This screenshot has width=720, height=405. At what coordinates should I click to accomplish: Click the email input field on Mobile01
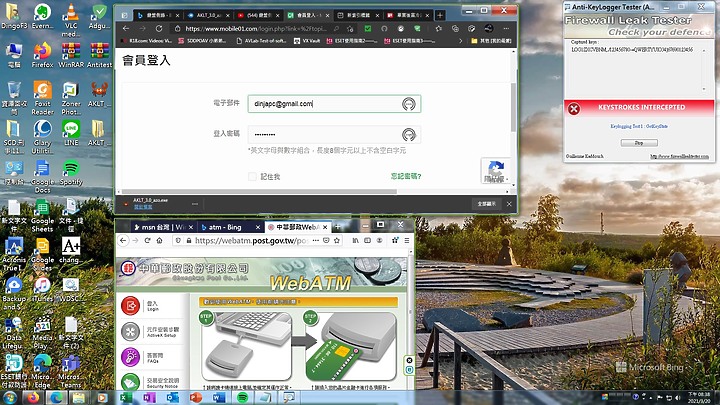coord(334,104)
